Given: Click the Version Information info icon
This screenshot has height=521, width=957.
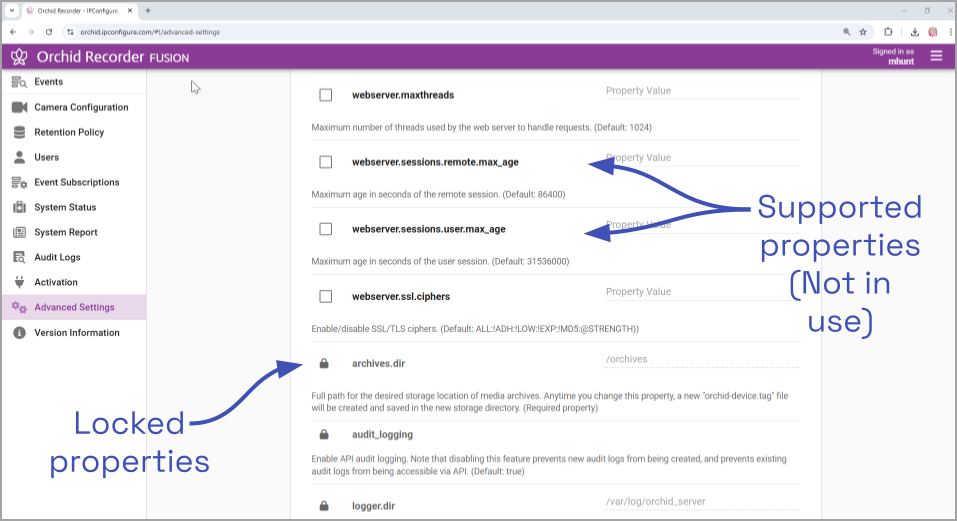Looking at the screenshot, I should (20, 332).
